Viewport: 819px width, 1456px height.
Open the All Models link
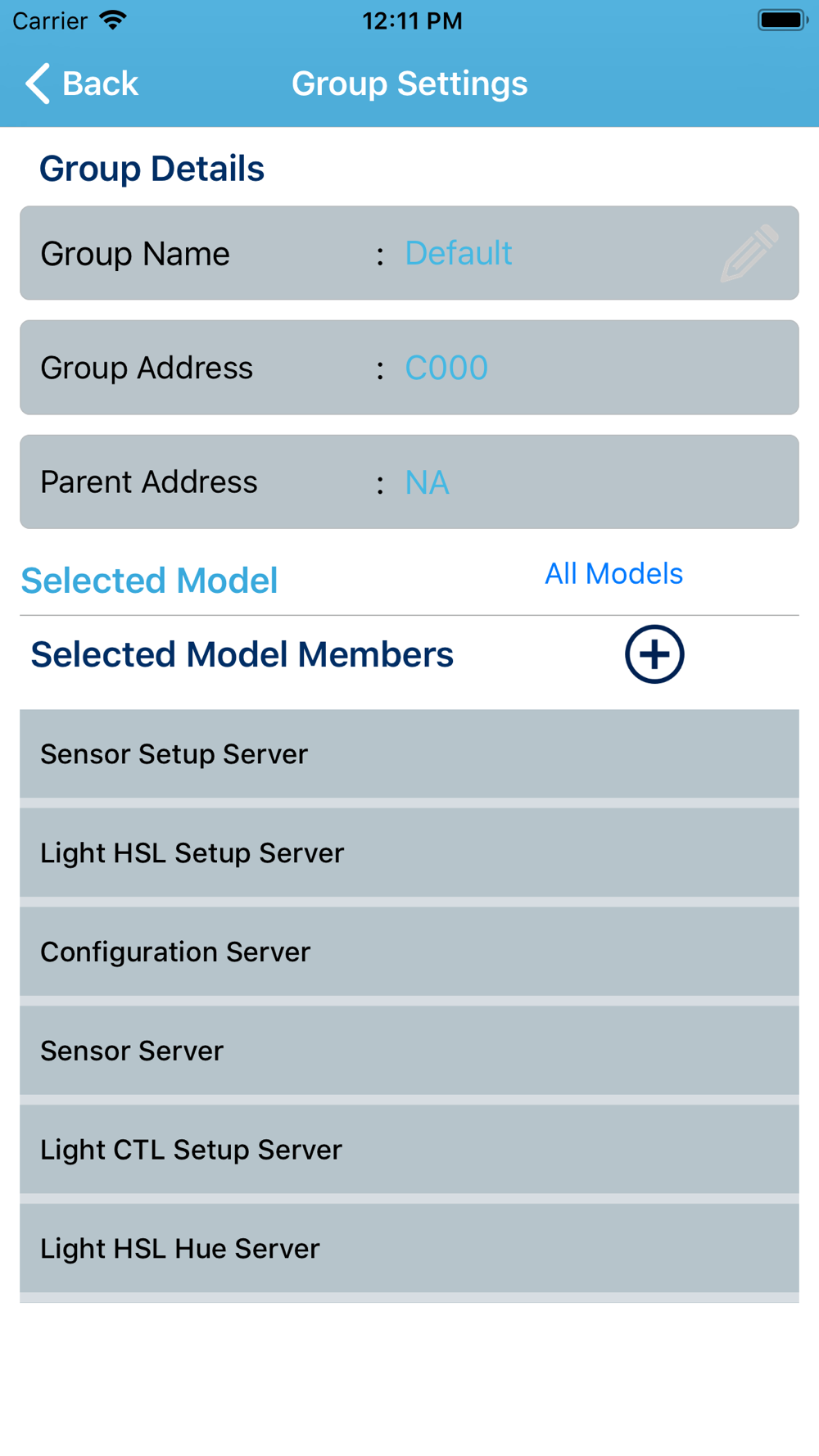pos(613,574)
